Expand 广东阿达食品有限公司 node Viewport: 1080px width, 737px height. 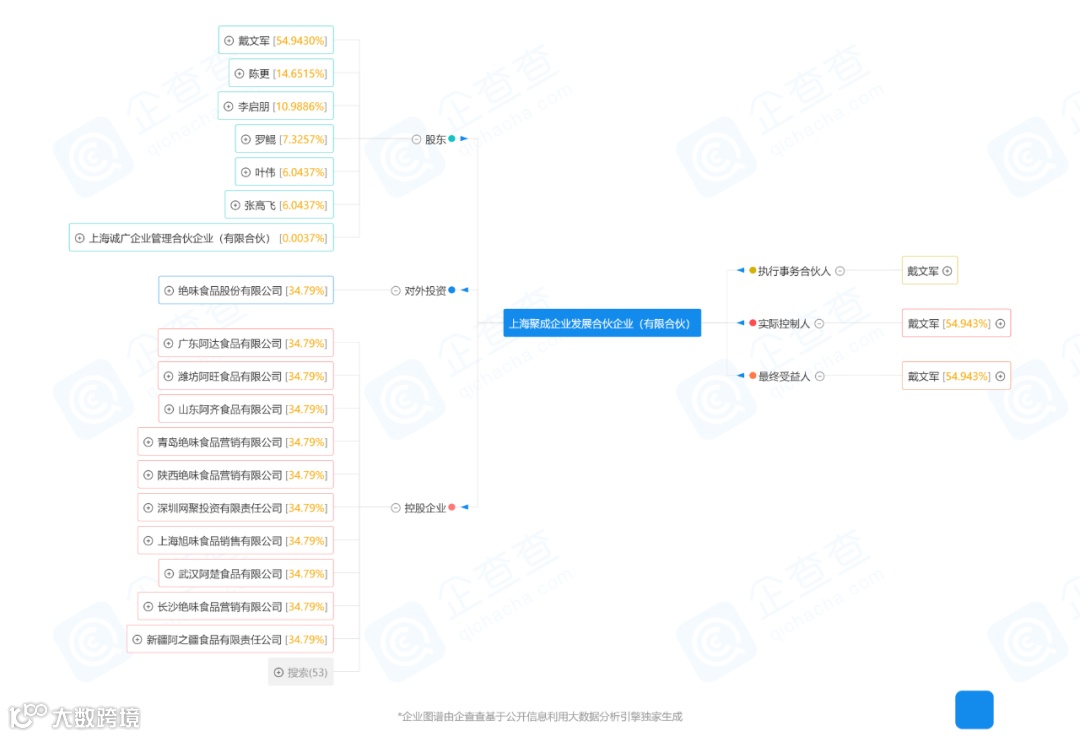pos(168,343)
